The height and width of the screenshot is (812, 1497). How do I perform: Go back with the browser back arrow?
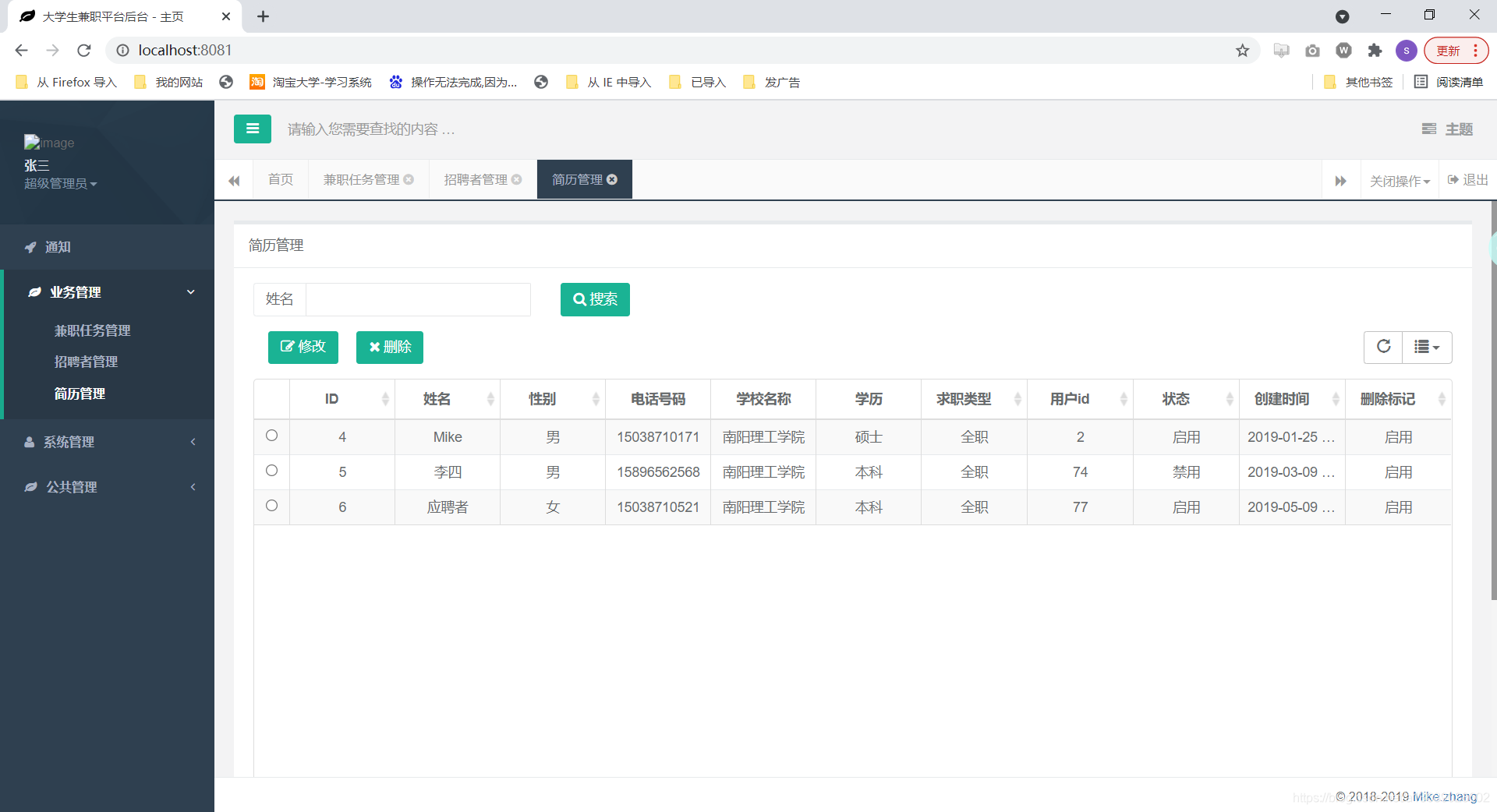click(21, 51)
